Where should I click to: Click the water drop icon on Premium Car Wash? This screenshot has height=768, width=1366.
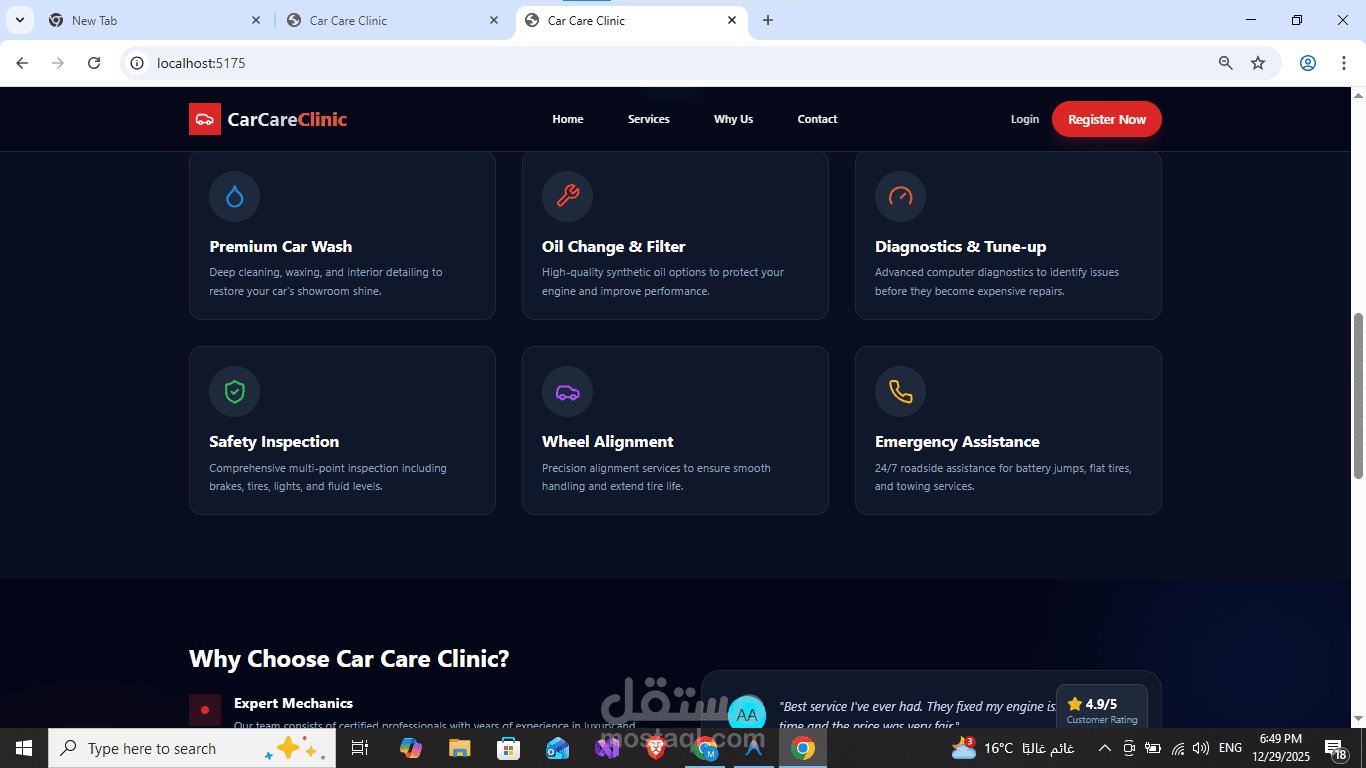pyautogui.click(x=234, y=196)
